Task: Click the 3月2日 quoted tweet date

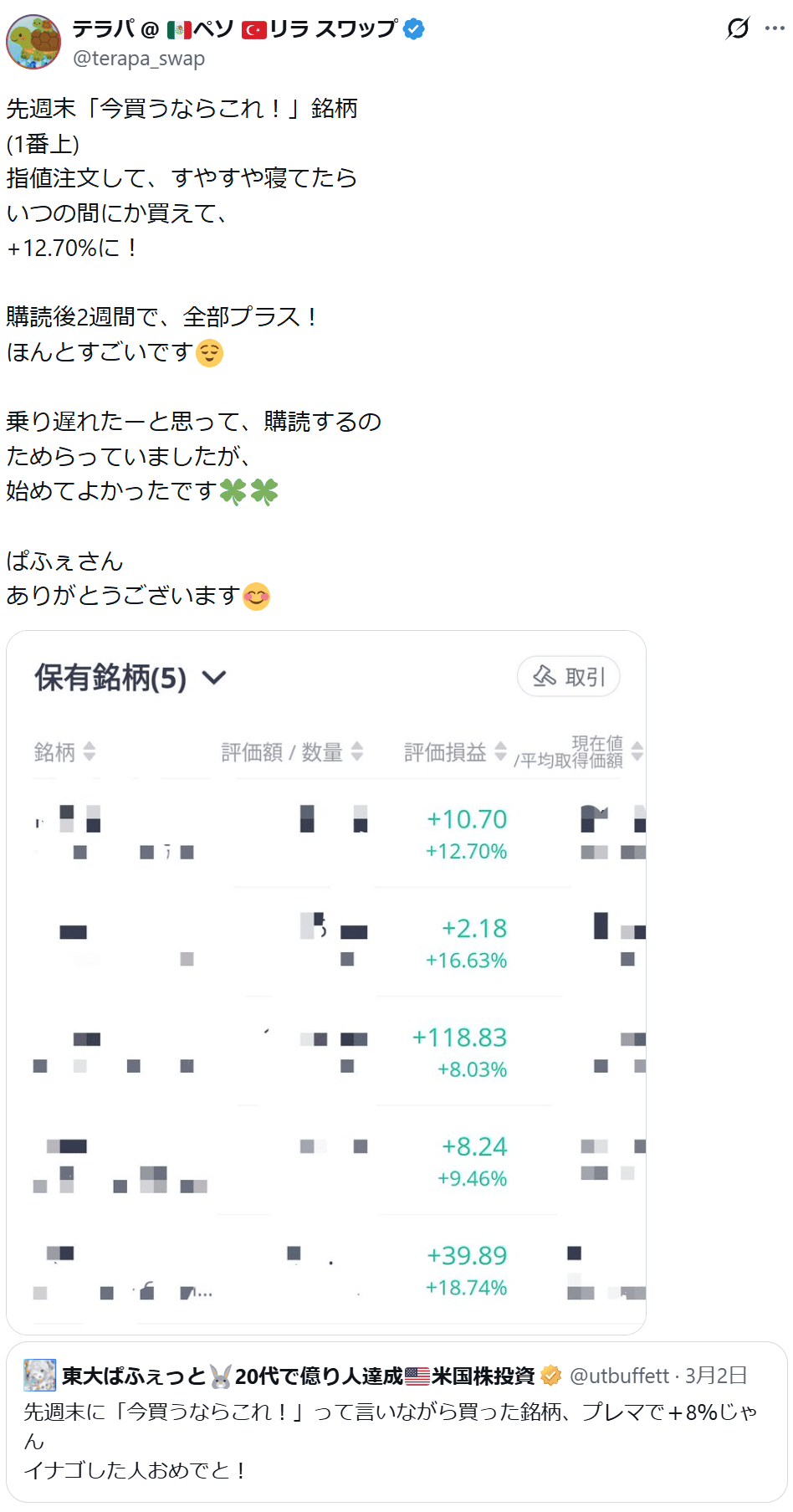Action: coord(716,1376)
